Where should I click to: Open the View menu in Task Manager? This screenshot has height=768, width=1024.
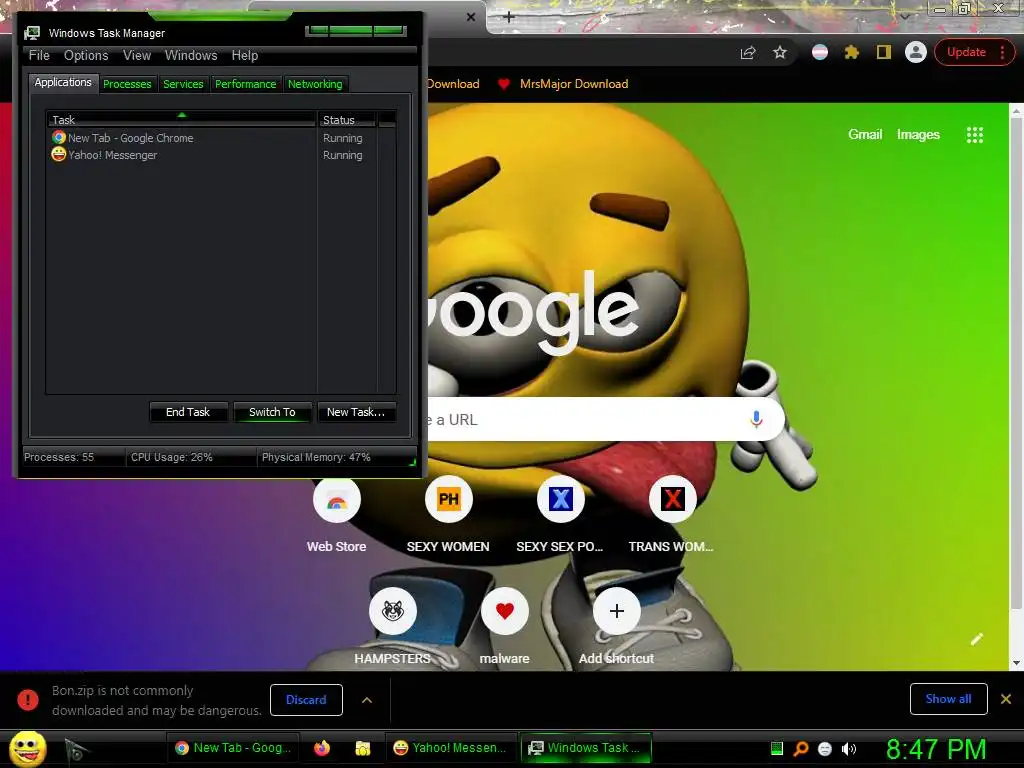(136, 56)
